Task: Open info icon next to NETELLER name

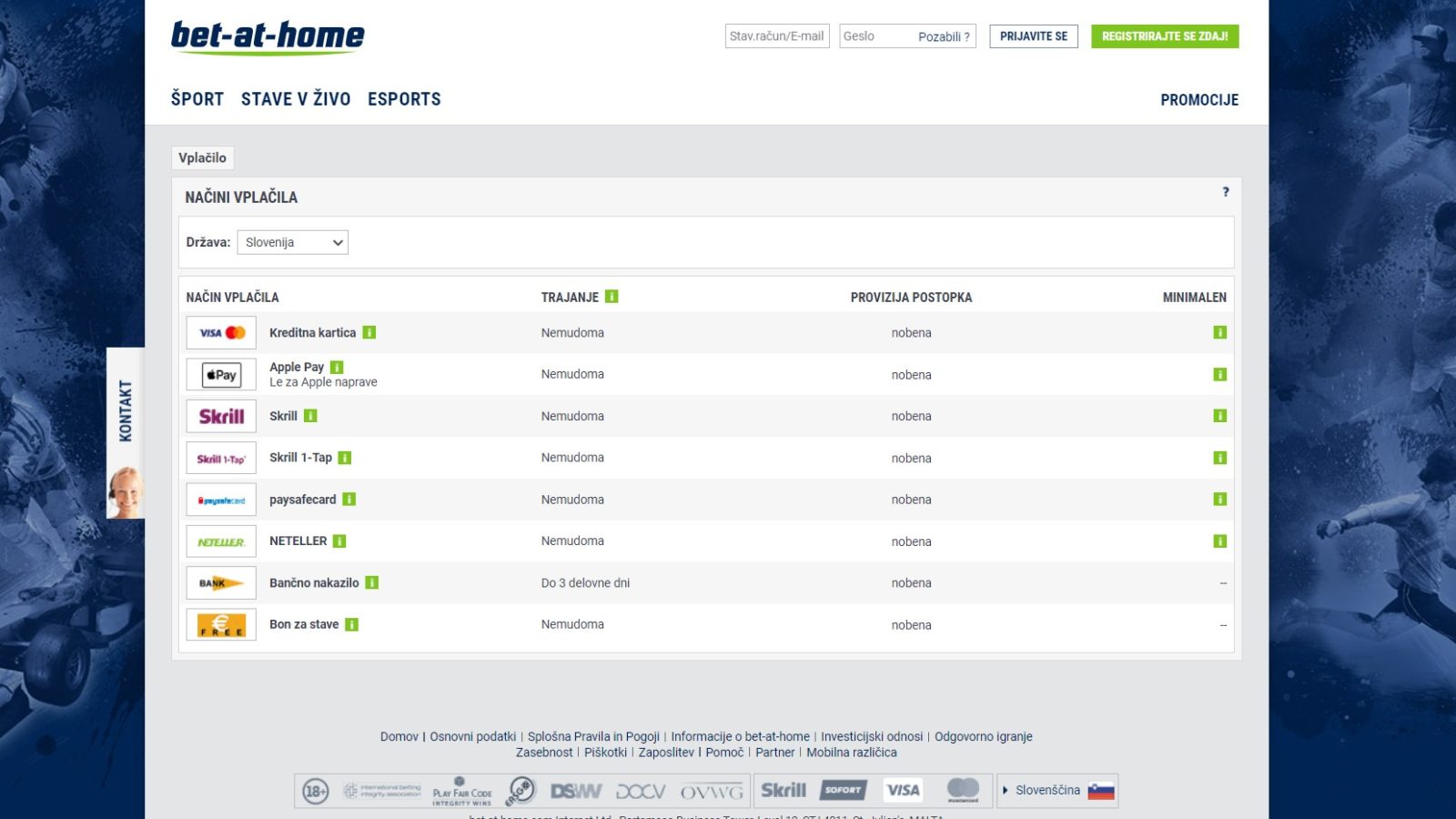Action: point(339,541)
